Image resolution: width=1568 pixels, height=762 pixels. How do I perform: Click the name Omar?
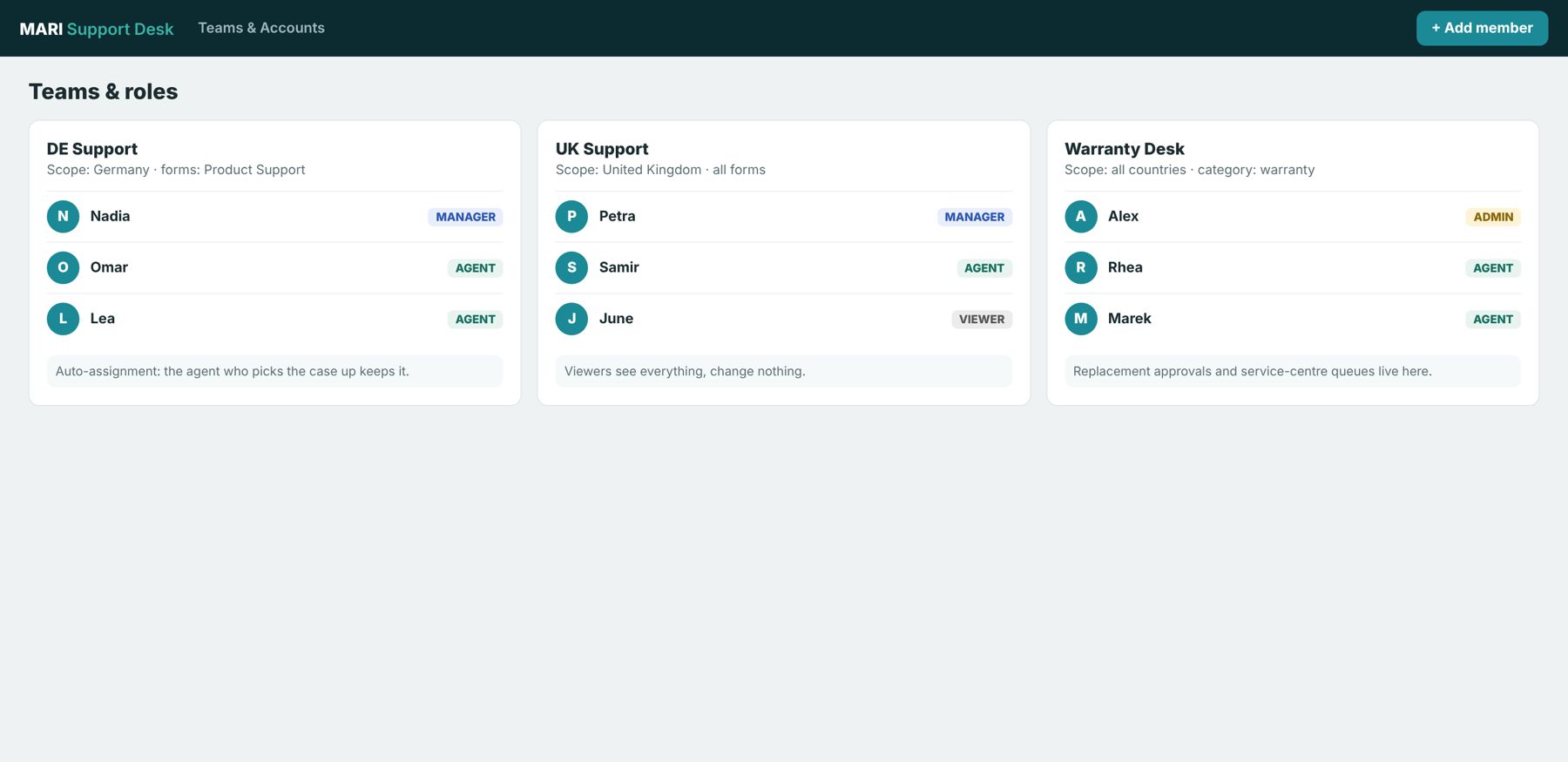109,267
